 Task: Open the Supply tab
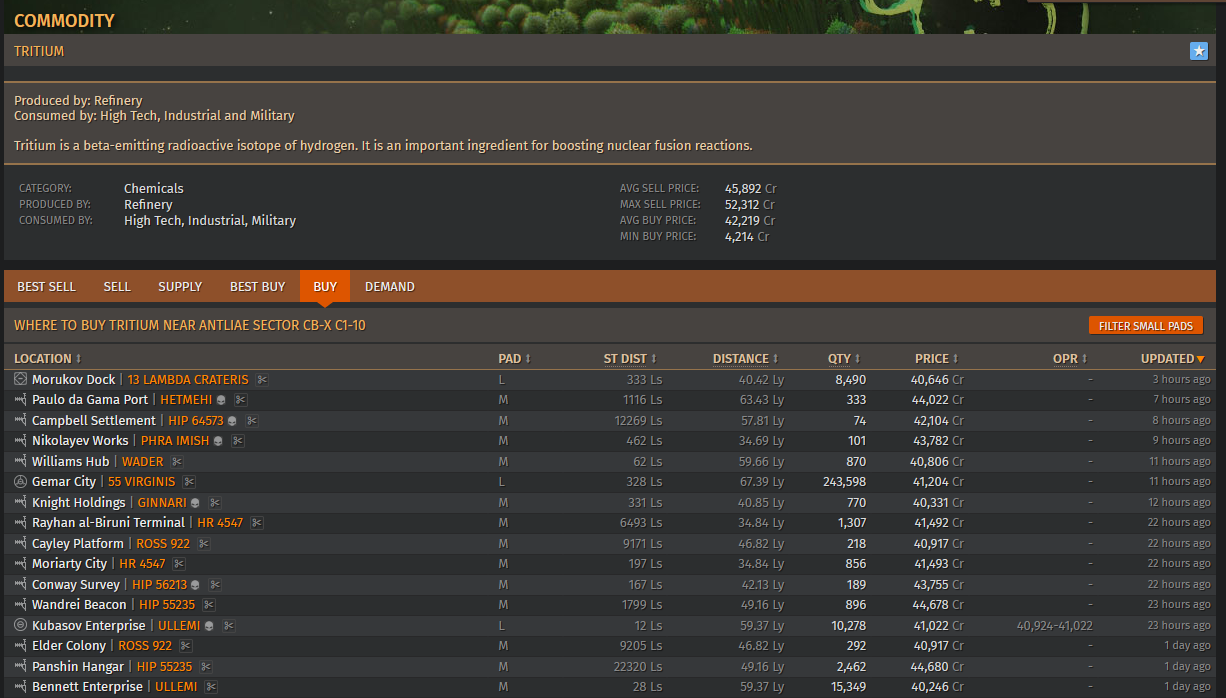point(180,287)
